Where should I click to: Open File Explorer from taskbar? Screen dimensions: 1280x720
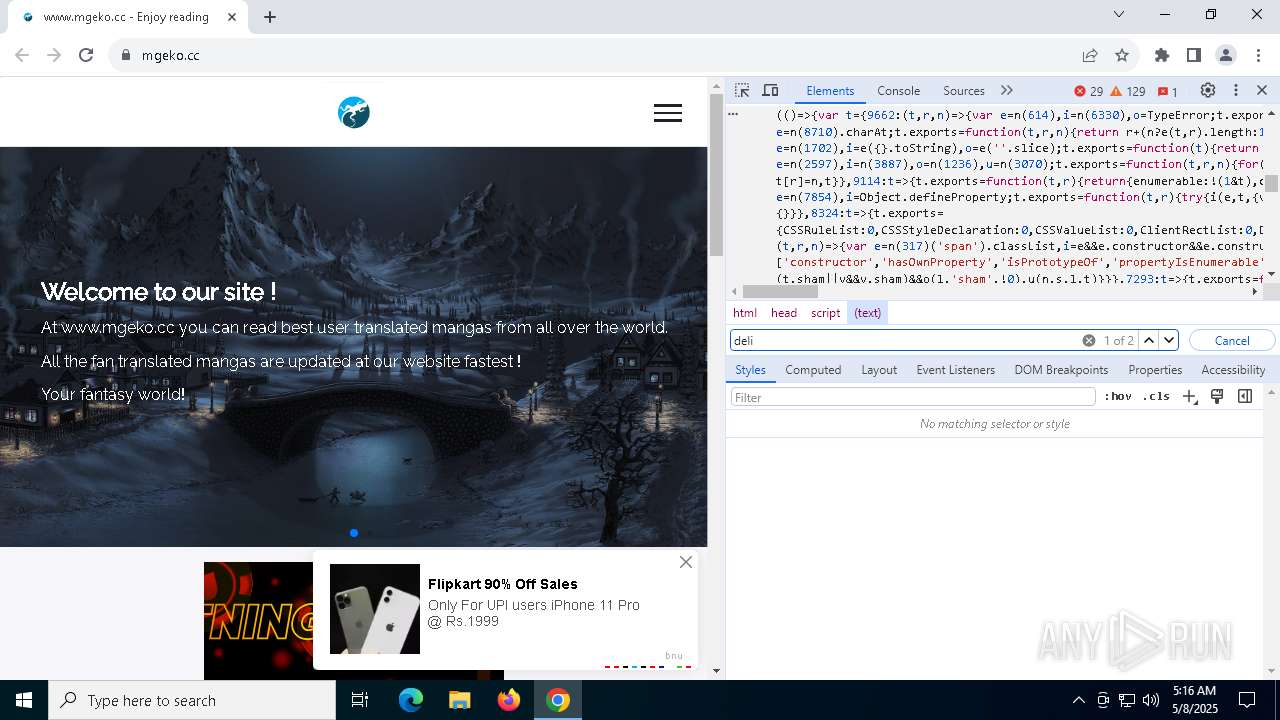[x=459, y=700]
